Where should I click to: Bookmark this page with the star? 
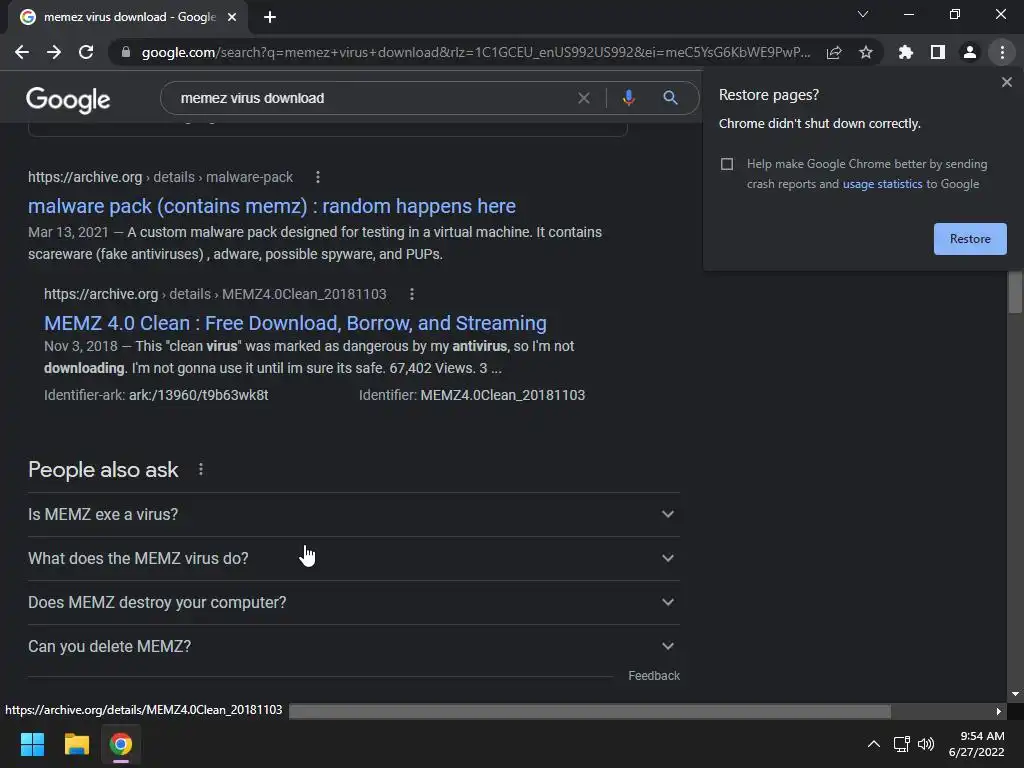[x=866, y=52]
